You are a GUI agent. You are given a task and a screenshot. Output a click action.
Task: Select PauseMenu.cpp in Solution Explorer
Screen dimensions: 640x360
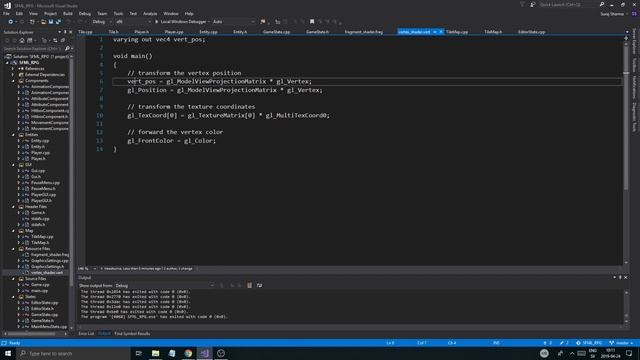point(45,182)
